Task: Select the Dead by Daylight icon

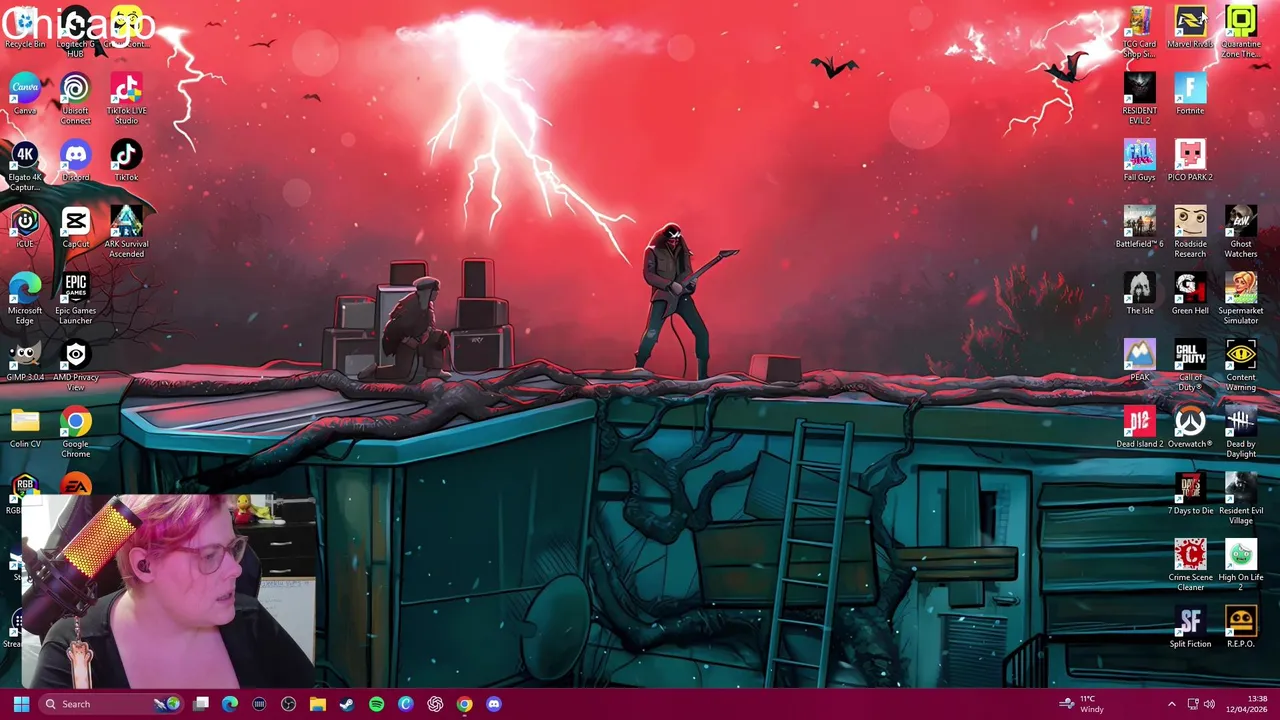Action: click(1241, 432)
